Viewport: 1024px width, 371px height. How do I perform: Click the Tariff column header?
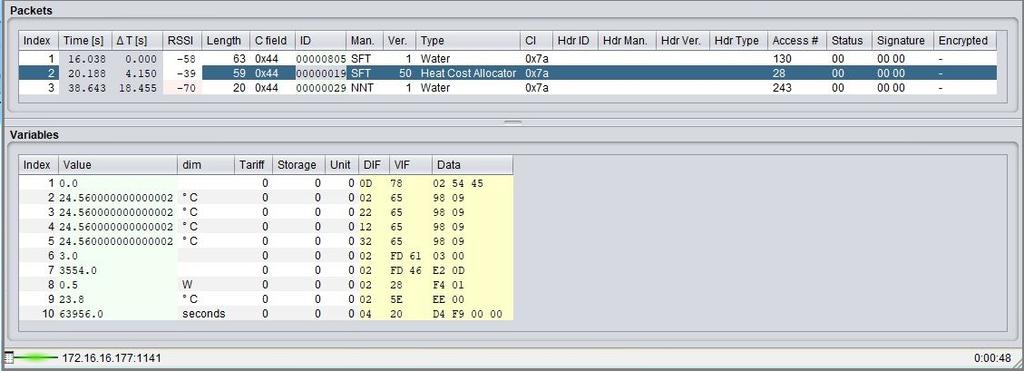[253, 165]
